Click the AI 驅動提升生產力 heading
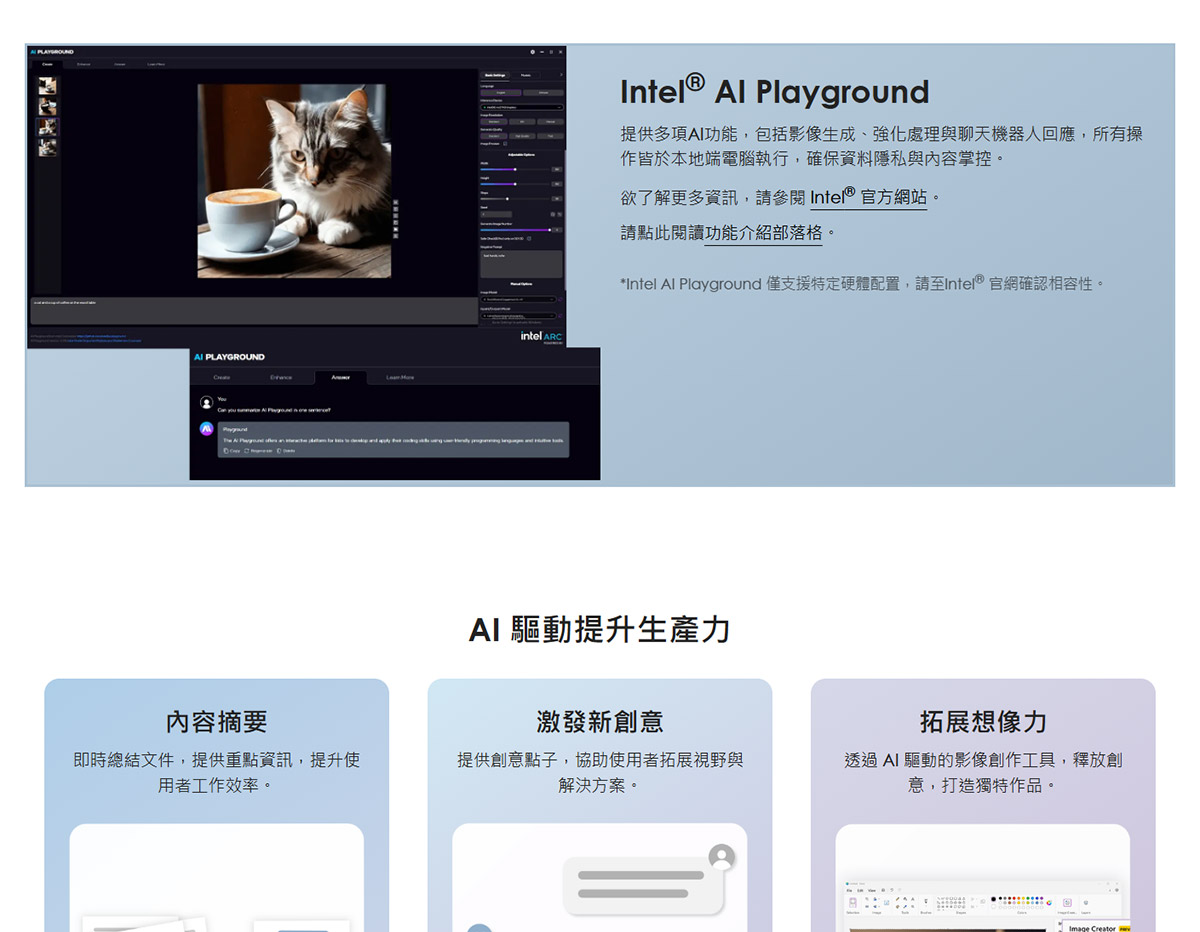 [600, 629]
